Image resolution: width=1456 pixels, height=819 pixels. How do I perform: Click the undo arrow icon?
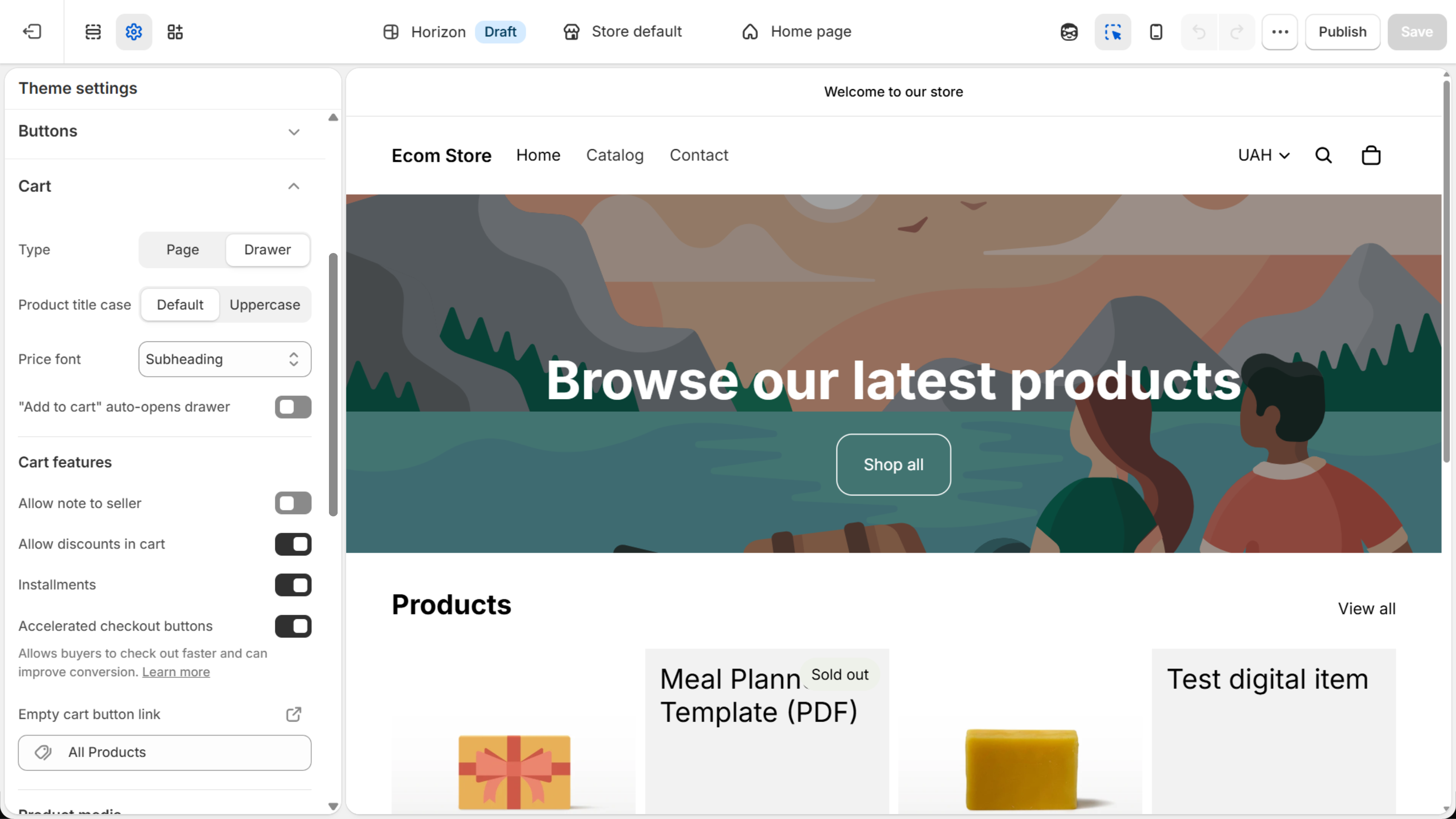1199,32
